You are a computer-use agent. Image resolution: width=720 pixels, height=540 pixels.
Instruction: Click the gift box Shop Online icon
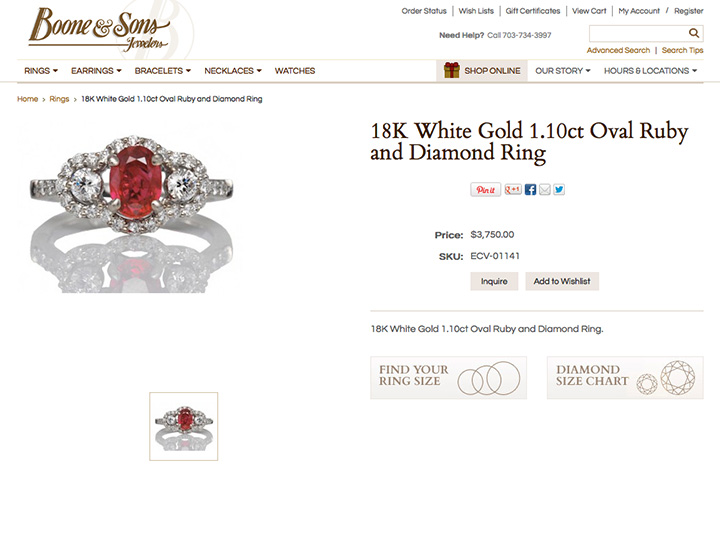coord(452,70)
